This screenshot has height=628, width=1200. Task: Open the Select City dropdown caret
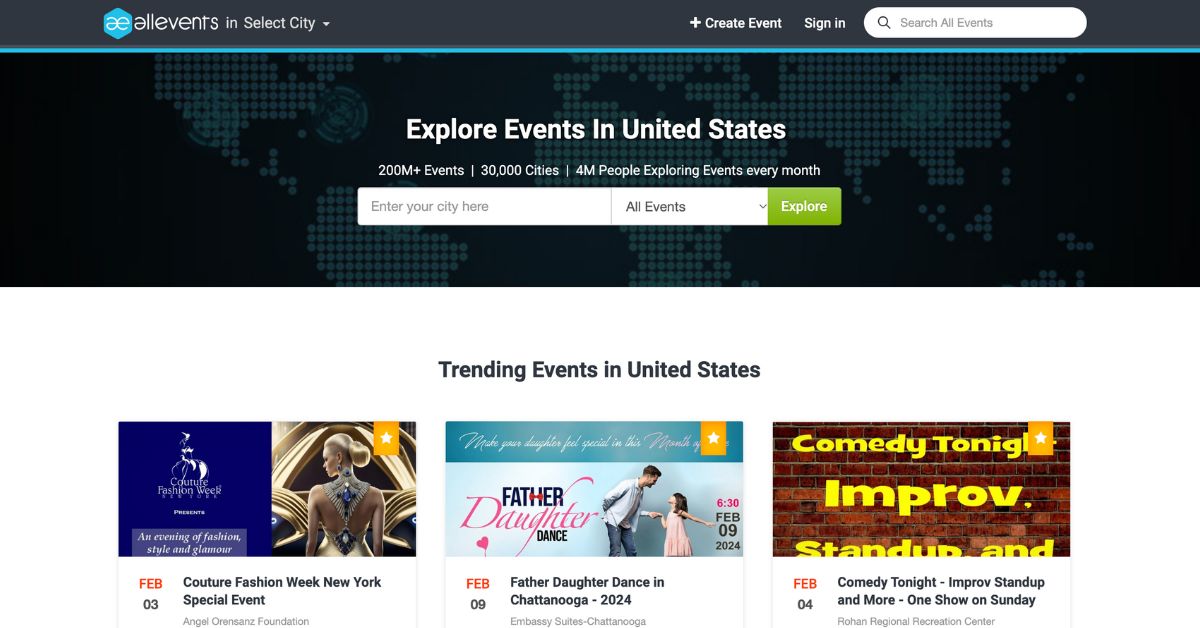[x=326, y=24]
